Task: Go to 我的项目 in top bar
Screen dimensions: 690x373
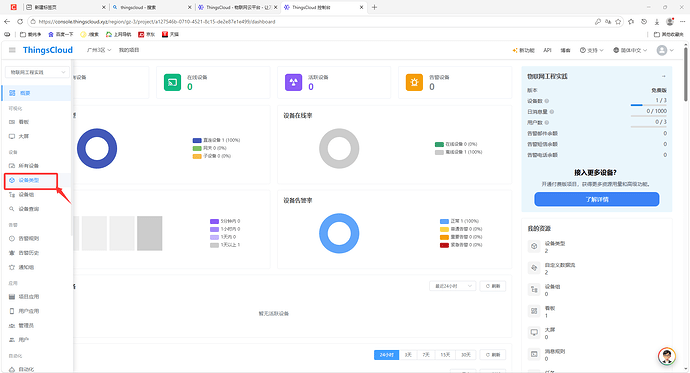Action: (129, 50)
